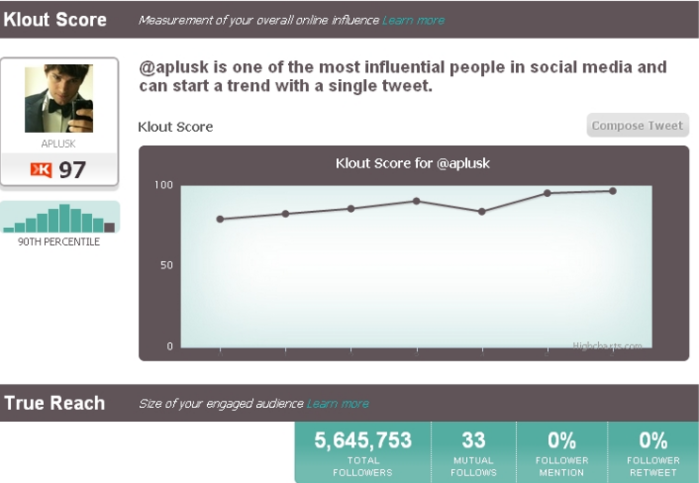The image size is (699, 483).
Task: Click the 90TH PERCENTILE label
Action: [59, 242]
